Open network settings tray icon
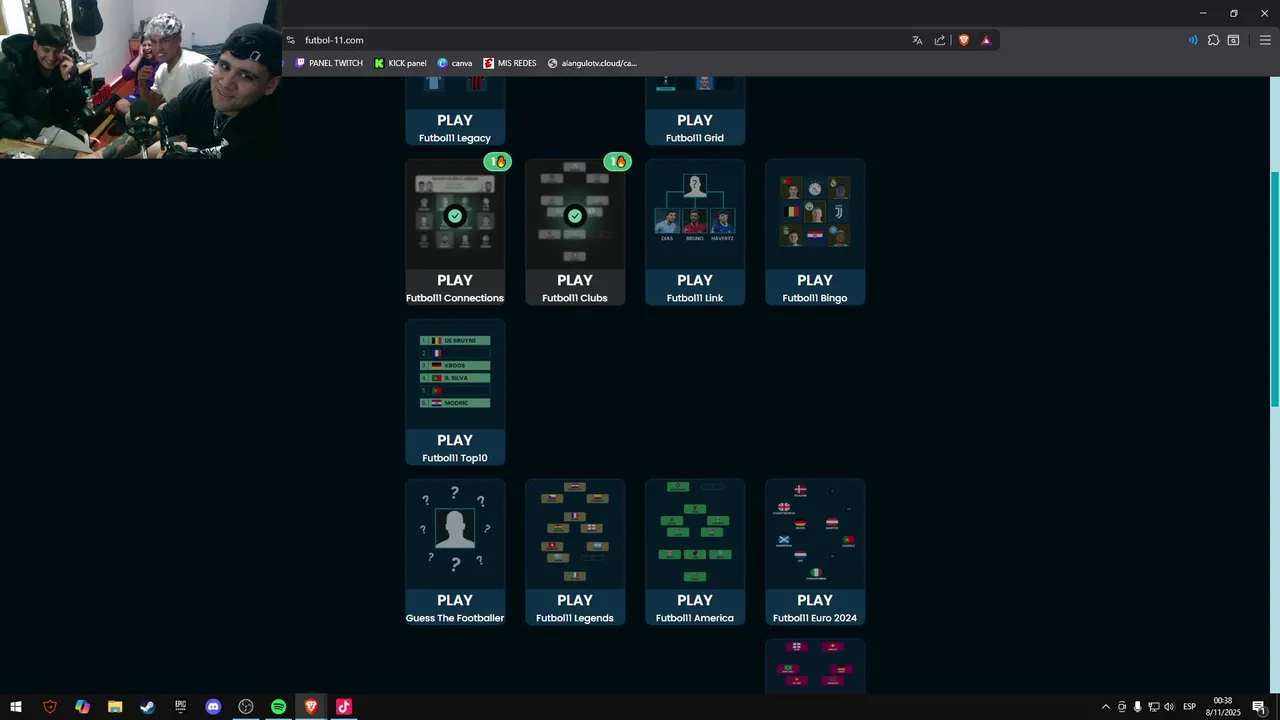1280x720 pixels. pos(1153,707)
